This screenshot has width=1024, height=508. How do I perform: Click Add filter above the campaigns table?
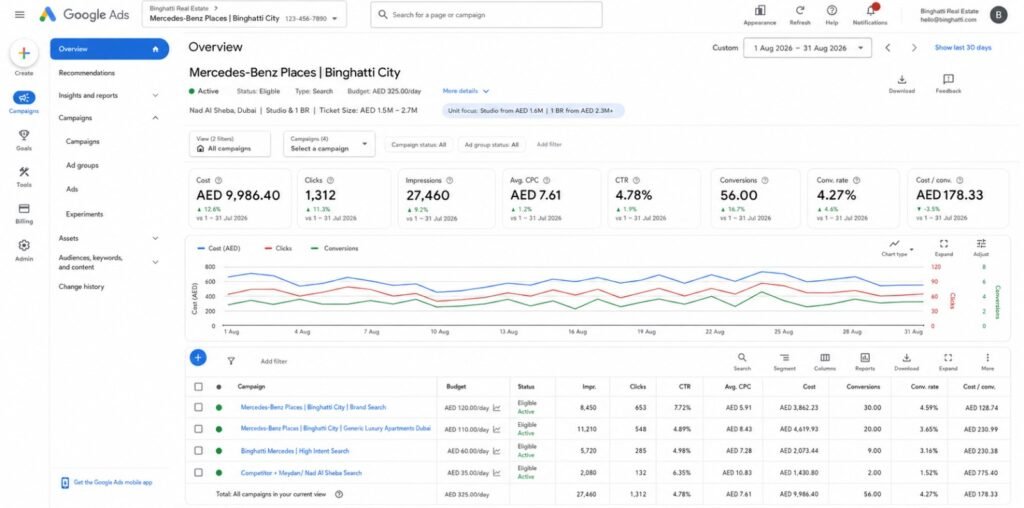point(274,361)
